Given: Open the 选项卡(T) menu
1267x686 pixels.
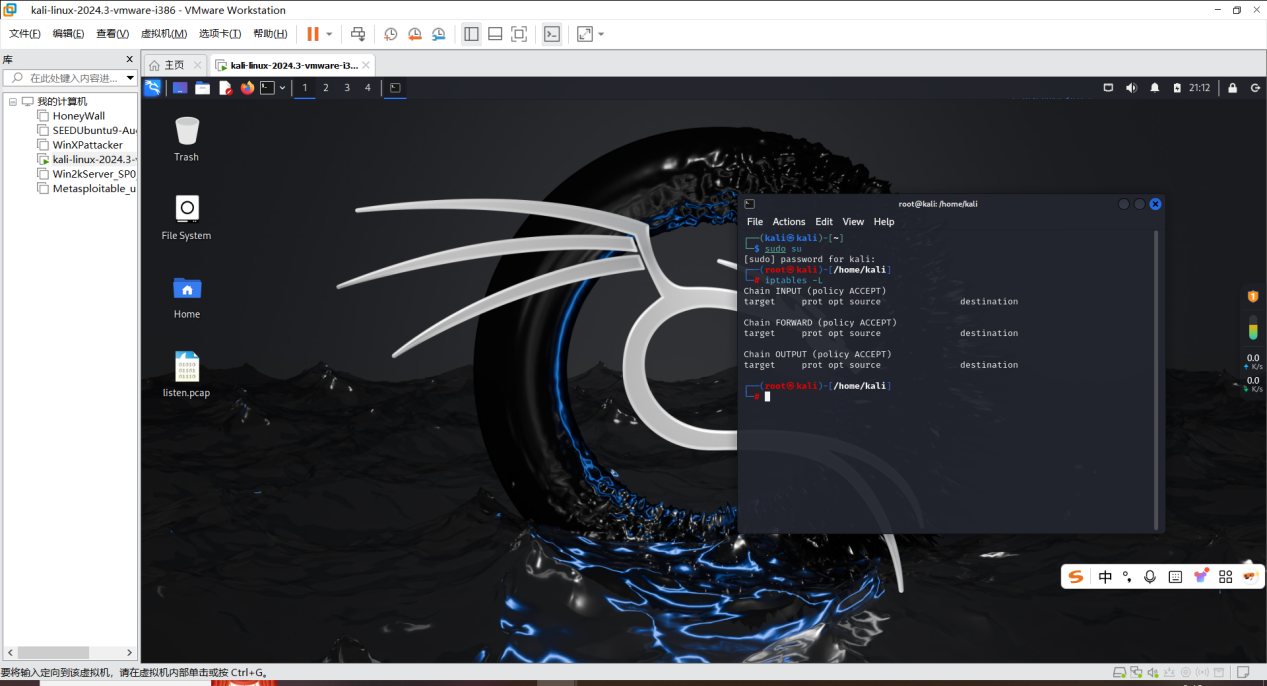Looking at the screenshot, I should [x=220, y=34].
